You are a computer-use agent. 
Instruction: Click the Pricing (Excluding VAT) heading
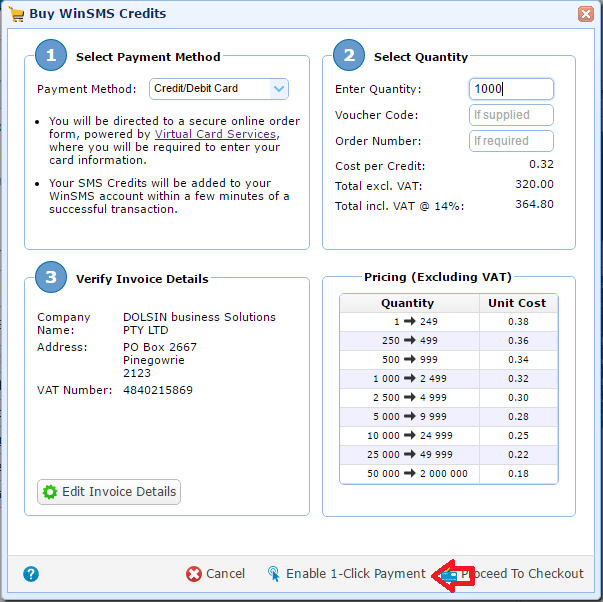pyautogui.click(x=438, y=277)
